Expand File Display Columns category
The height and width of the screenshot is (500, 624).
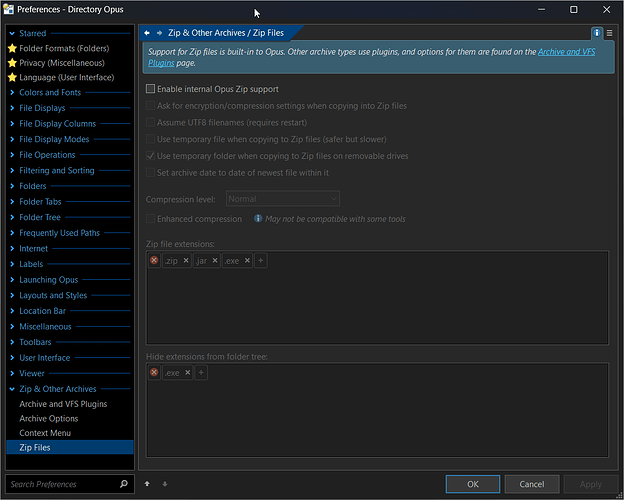click(x=12, y=124)
